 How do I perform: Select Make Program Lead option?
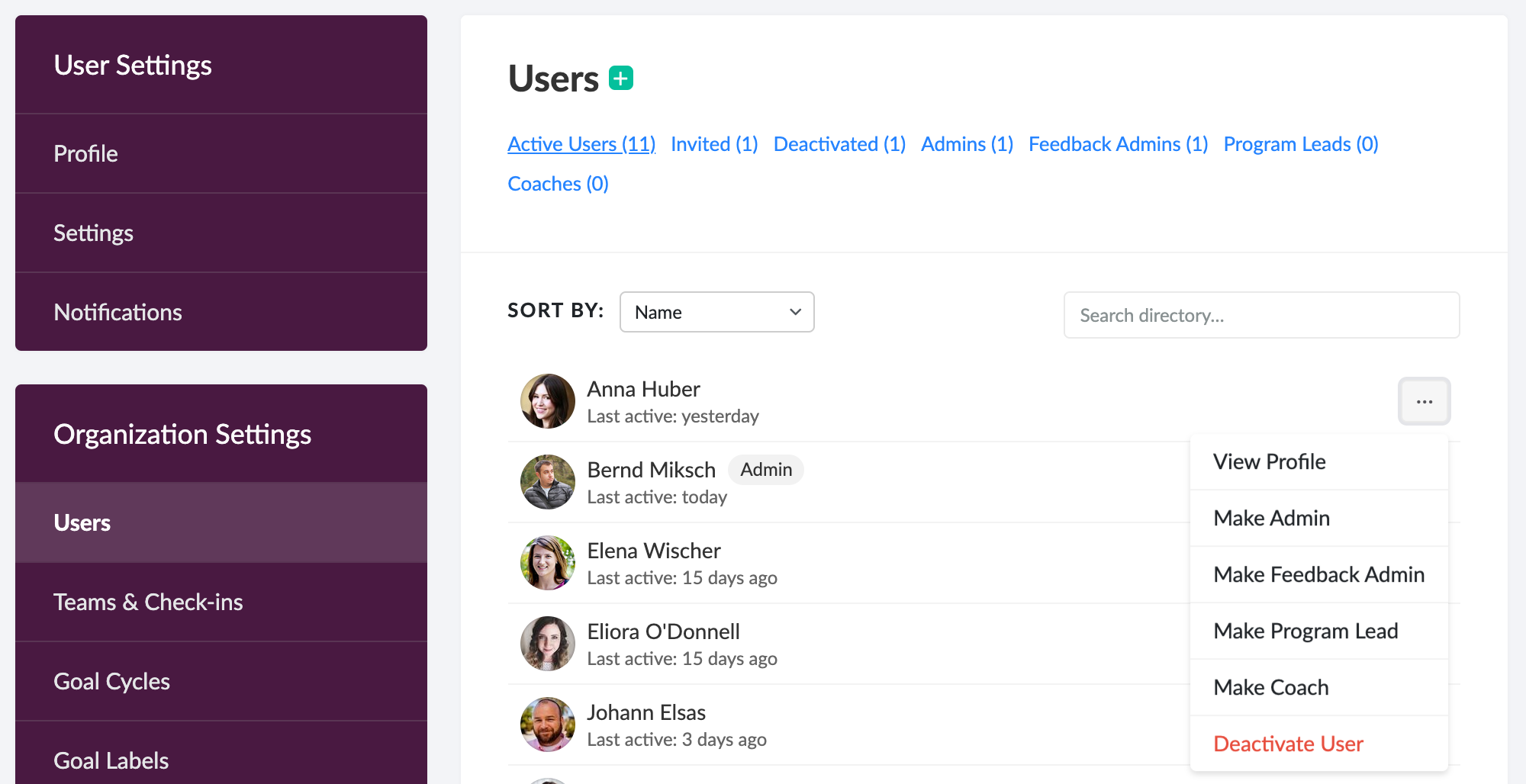point(1319,631)
